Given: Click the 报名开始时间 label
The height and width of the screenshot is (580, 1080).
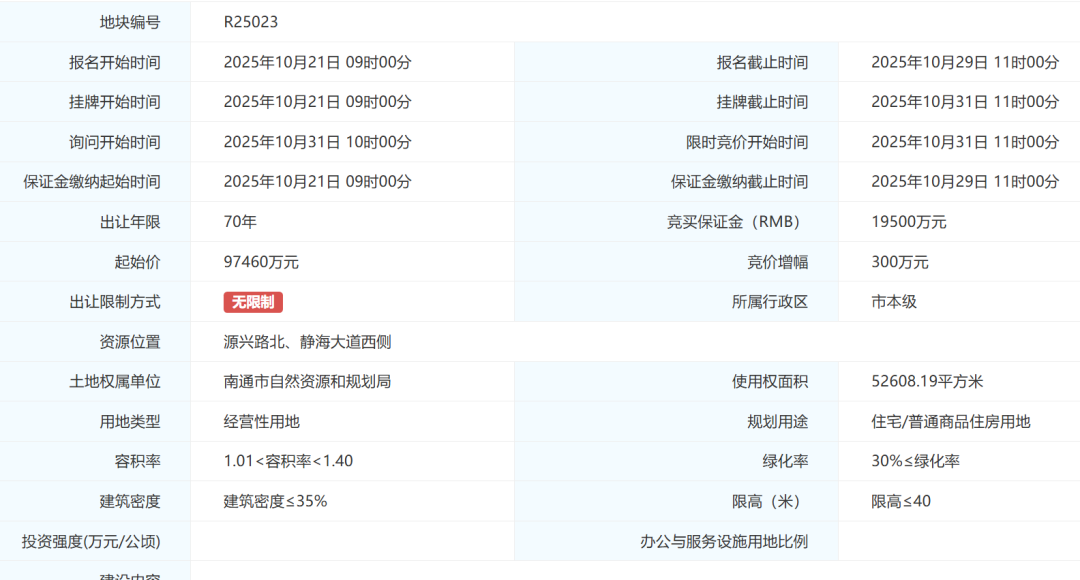Looking at the screenshot, I should pos(114,62).
